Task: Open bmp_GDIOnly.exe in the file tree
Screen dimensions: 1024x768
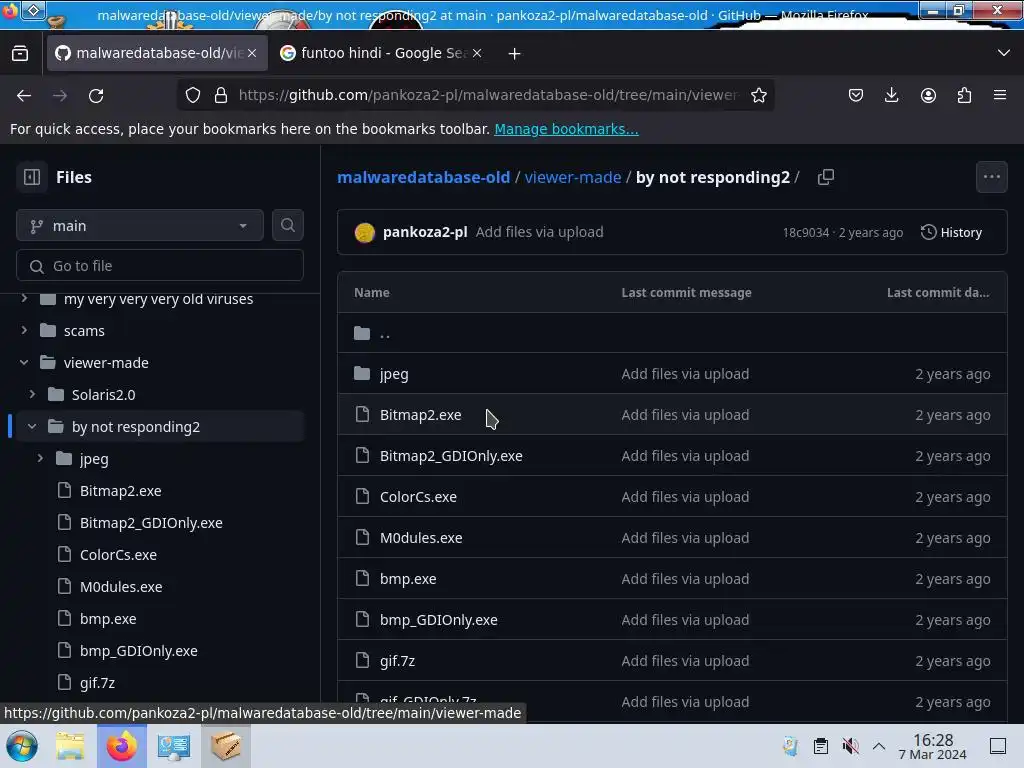Action: tap(138, 650)
